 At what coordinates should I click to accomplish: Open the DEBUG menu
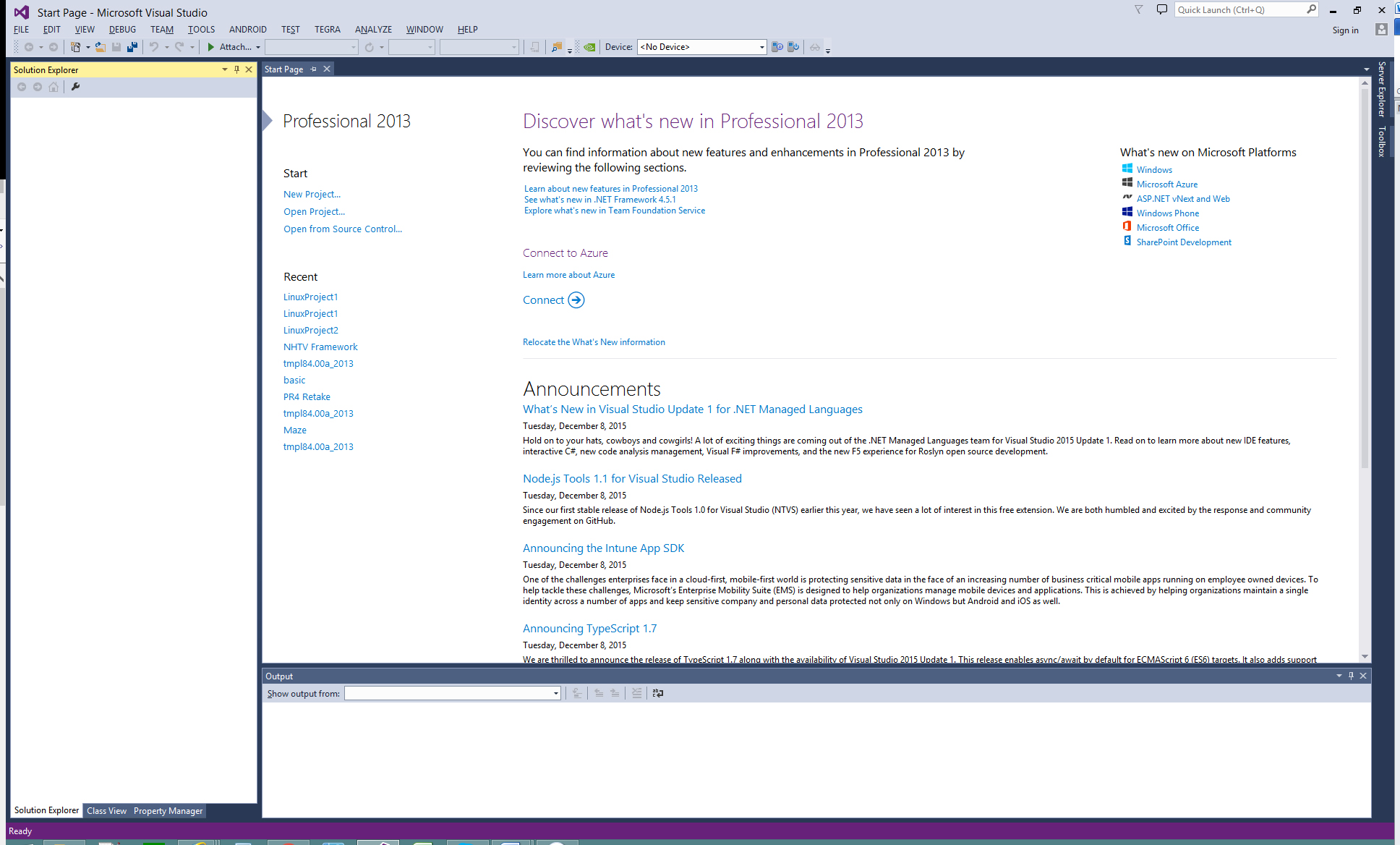click(x=122, y=30)
